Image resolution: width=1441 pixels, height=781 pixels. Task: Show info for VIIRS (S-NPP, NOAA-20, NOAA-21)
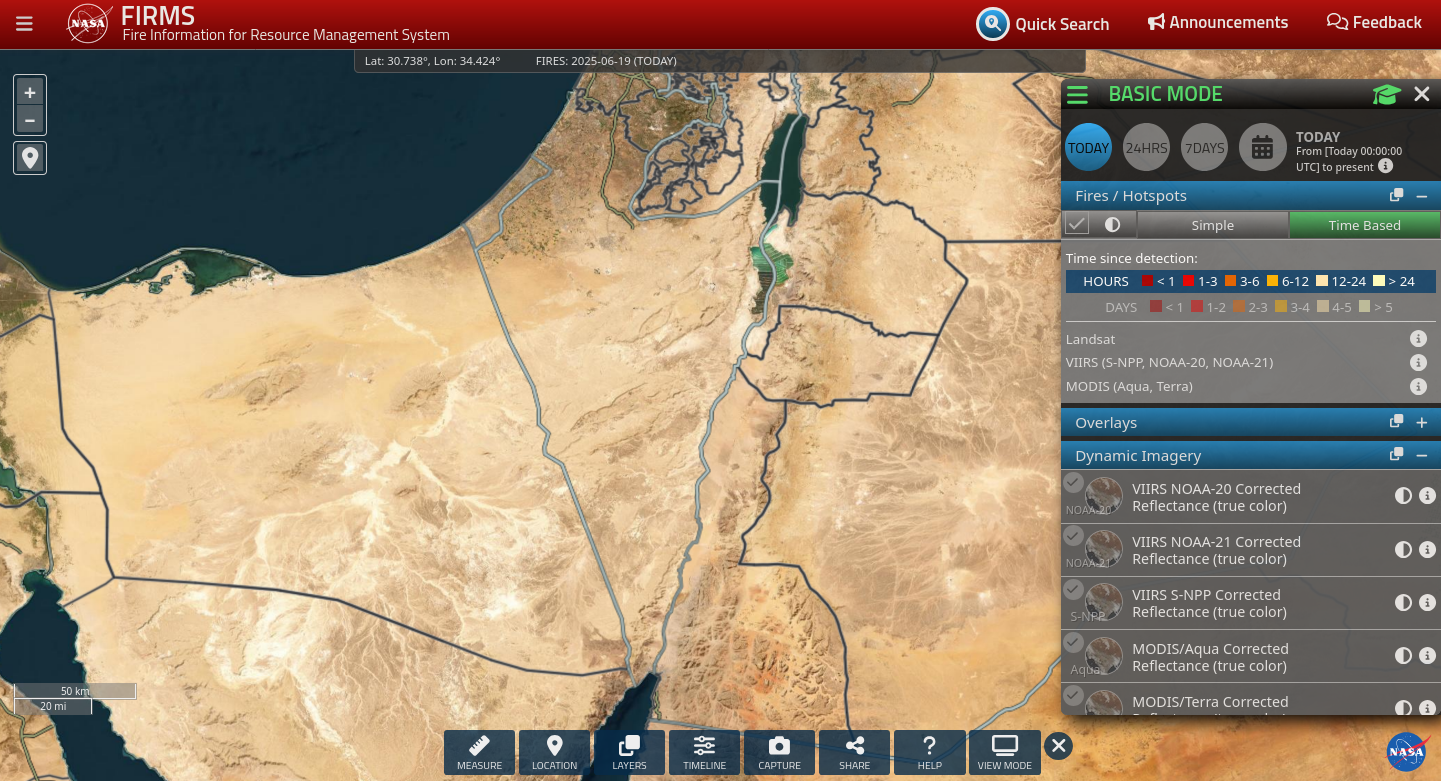tap(1417, 363)
